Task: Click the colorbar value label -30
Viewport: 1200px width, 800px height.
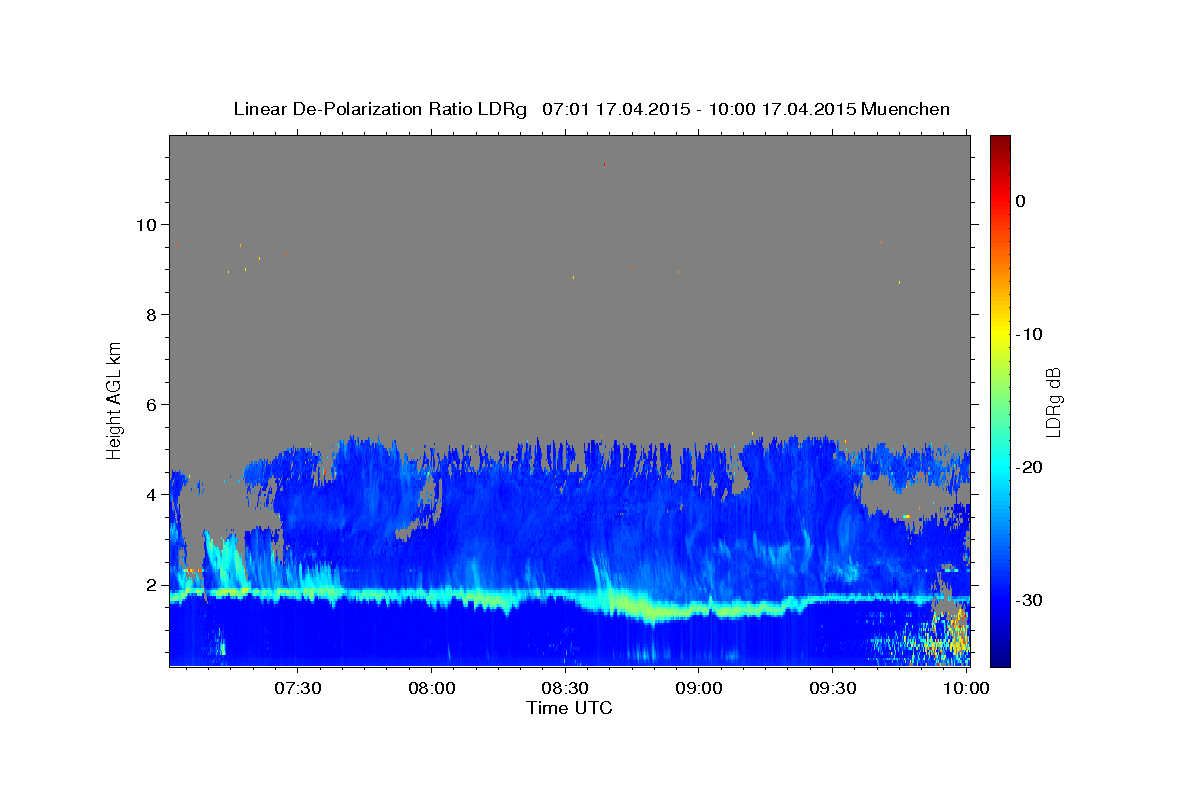Action: pyautogui.click(x=1029, y=600)
